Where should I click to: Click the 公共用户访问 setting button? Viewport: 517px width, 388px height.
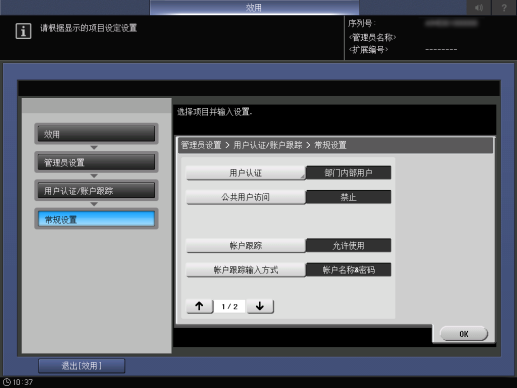pyautogui.click(x=246, y=197)
